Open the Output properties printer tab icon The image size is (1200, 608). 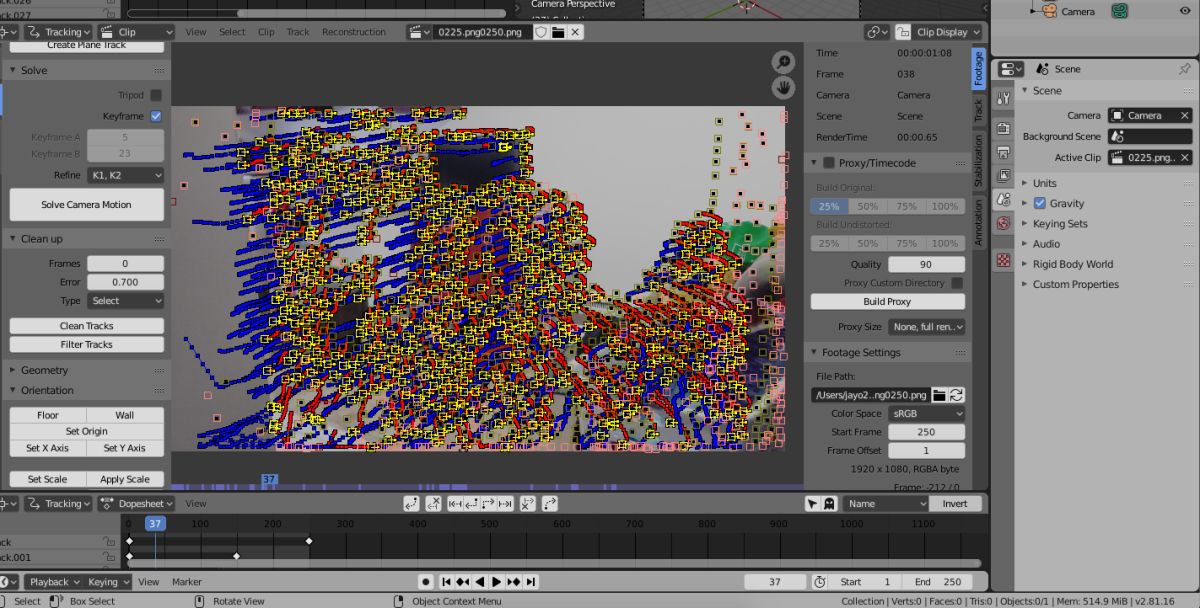(1003, 152)
